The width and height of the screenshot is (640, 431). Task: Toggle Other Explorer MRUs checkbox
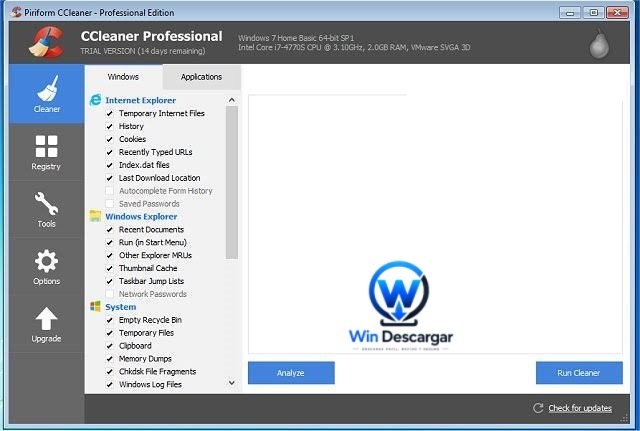point(109,255)
